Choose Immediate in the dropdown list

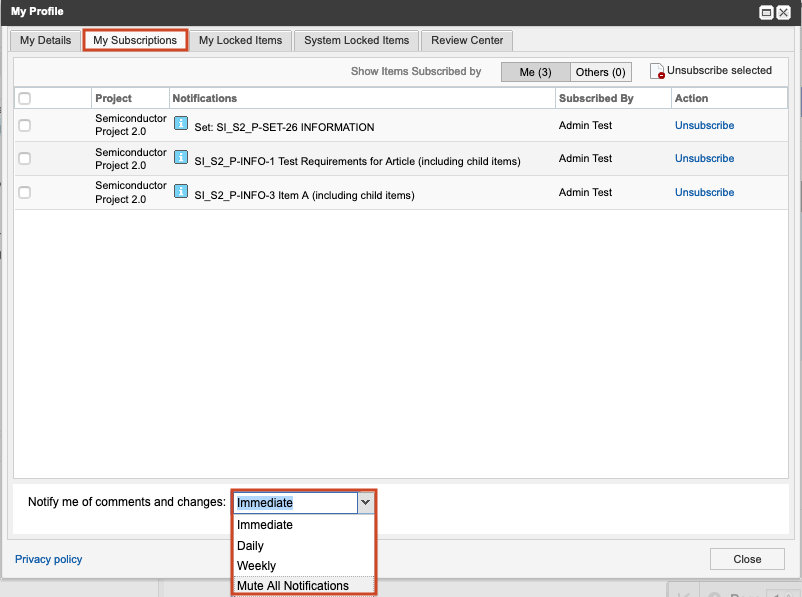304,525
